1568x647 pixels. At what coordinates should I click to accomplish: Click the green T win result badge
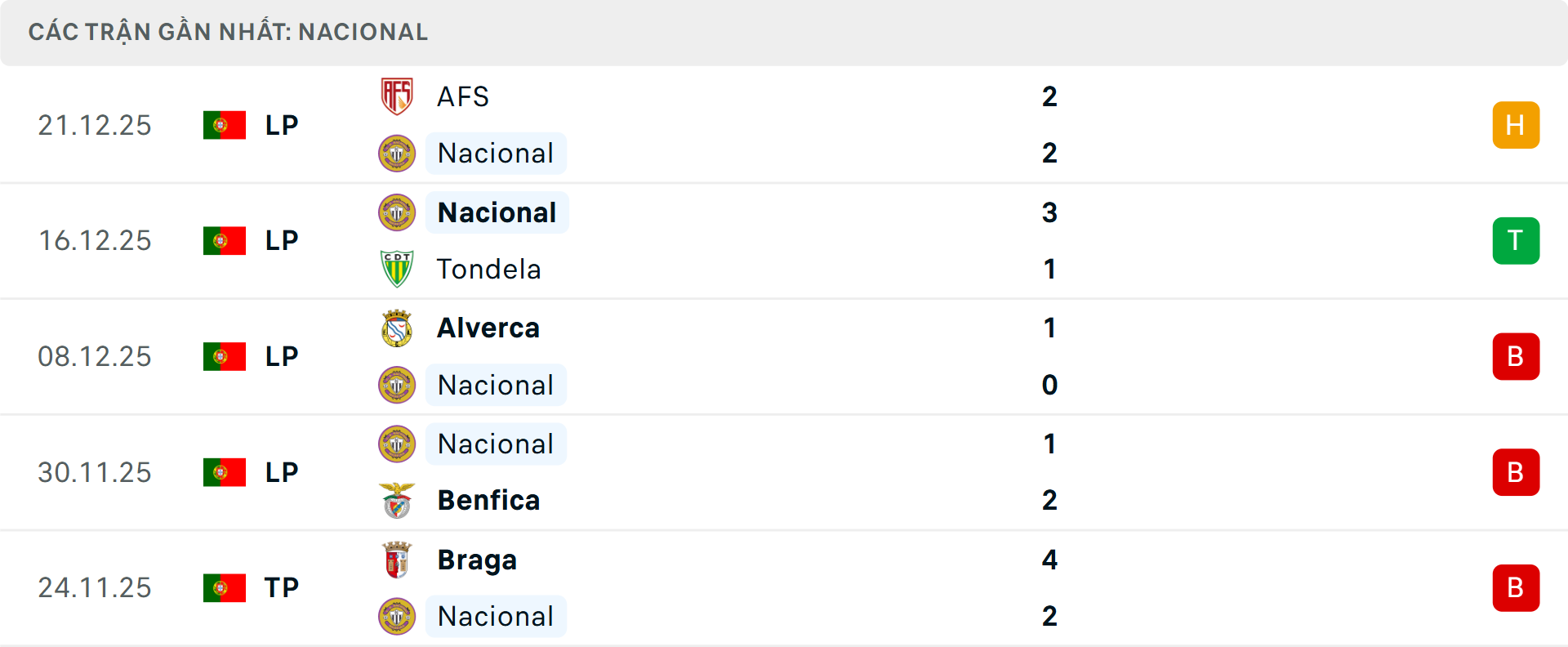click(1516, 241)
